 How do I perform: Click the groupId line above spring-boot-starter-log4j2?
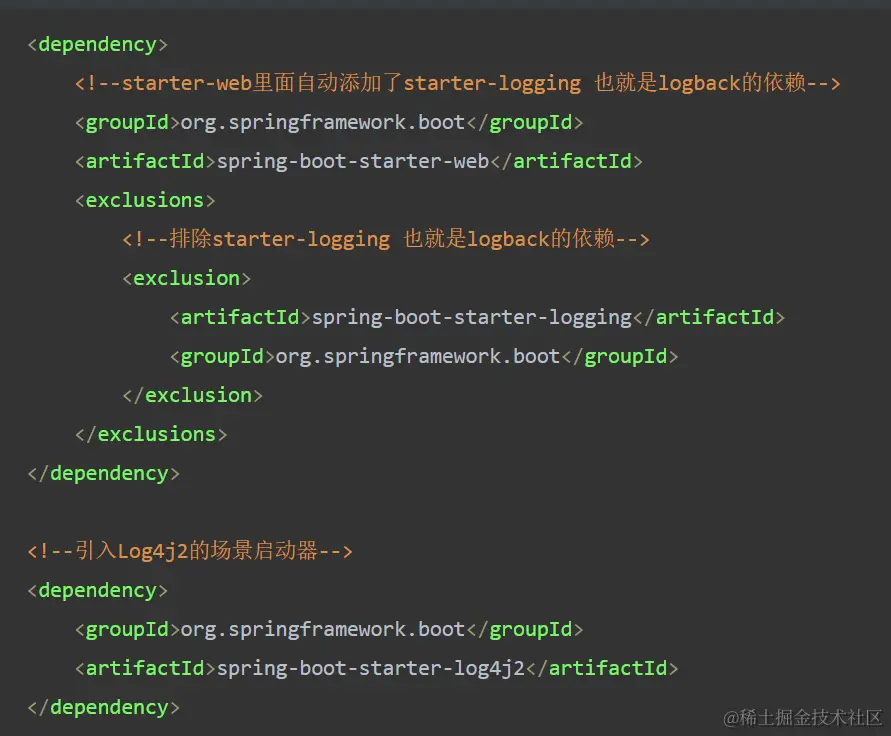pos(329,629)
